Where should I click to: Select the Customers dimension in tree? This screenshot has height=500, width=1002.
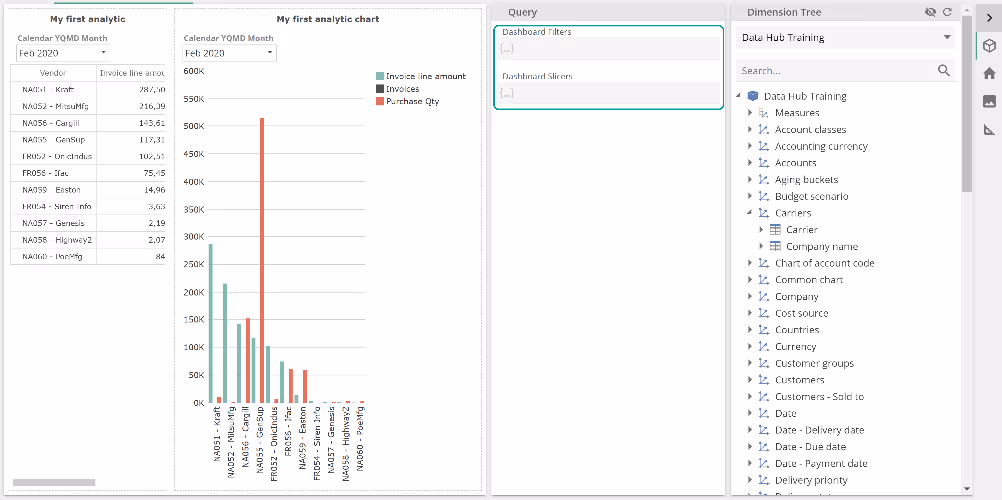click(x=799, y=380)
